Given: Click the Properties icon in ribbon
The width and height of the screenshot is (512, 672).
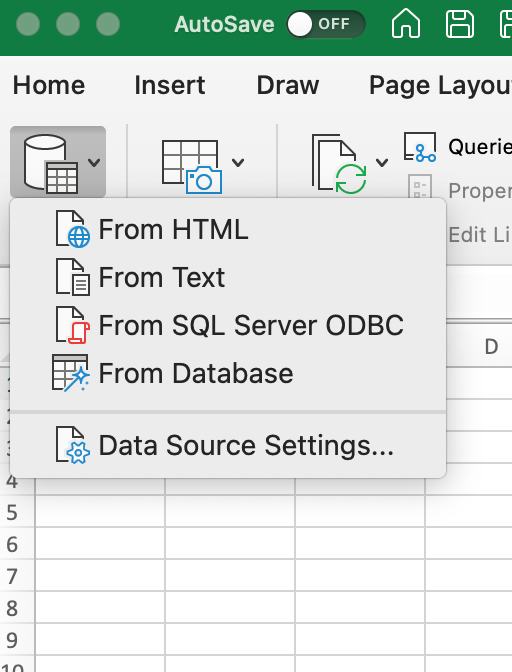Looking at the screenshot, I should pos(419,186).
